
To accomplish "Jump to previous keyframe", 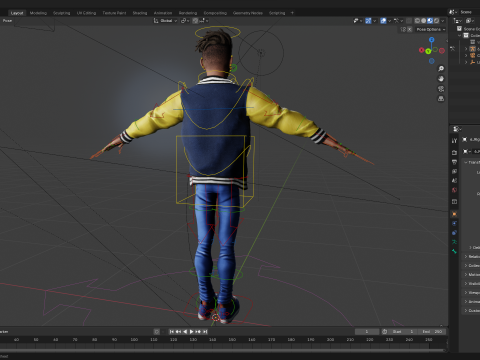I will pyautogui.click(x=178, y=332).
